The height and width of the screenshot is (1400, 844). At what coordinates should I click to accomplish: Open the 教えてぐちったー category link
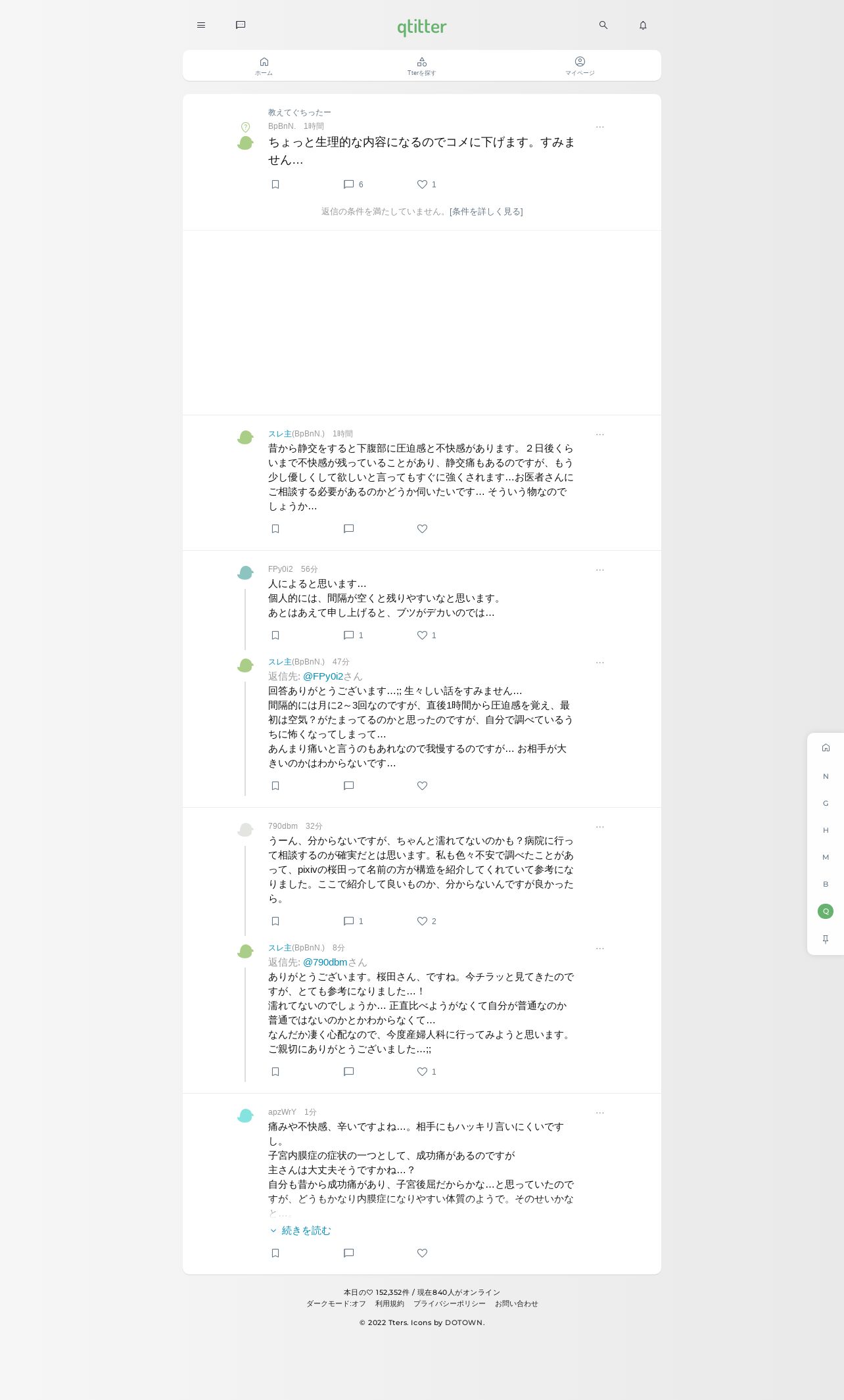click(x=300, y=112)
